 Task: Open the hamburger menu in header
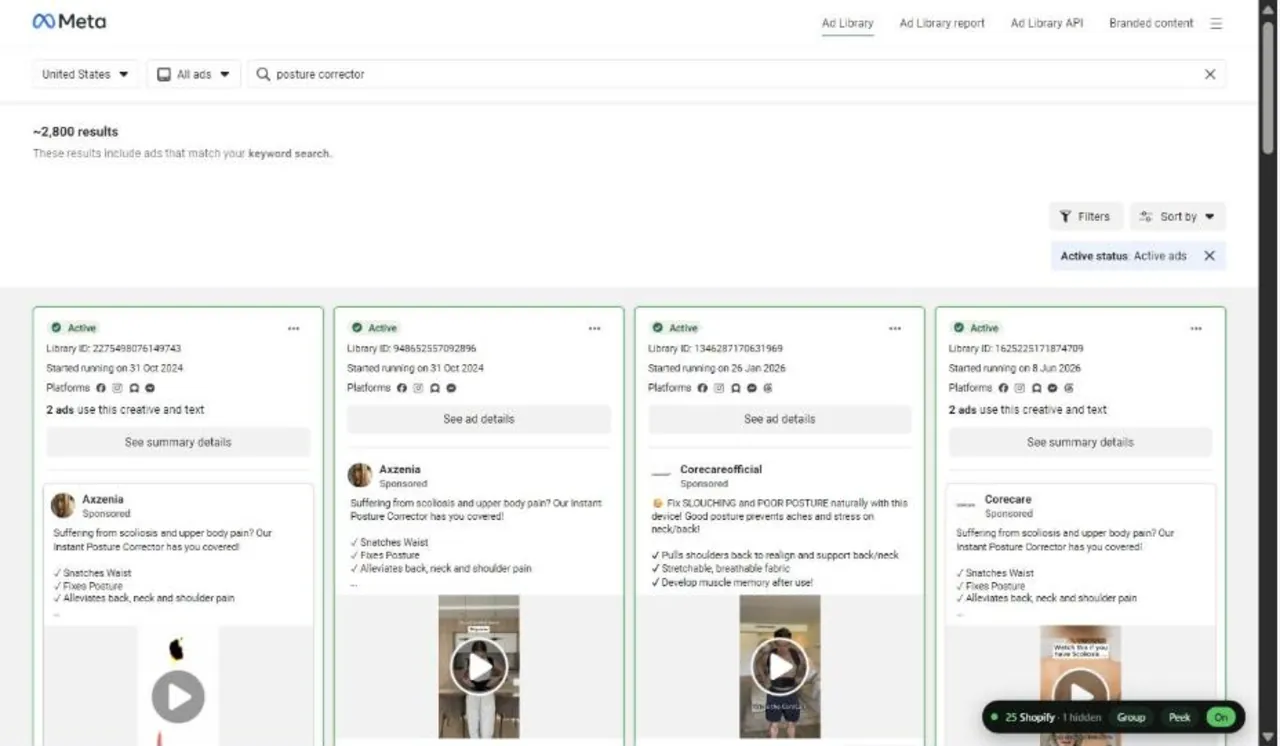(x=1216, y=23)
